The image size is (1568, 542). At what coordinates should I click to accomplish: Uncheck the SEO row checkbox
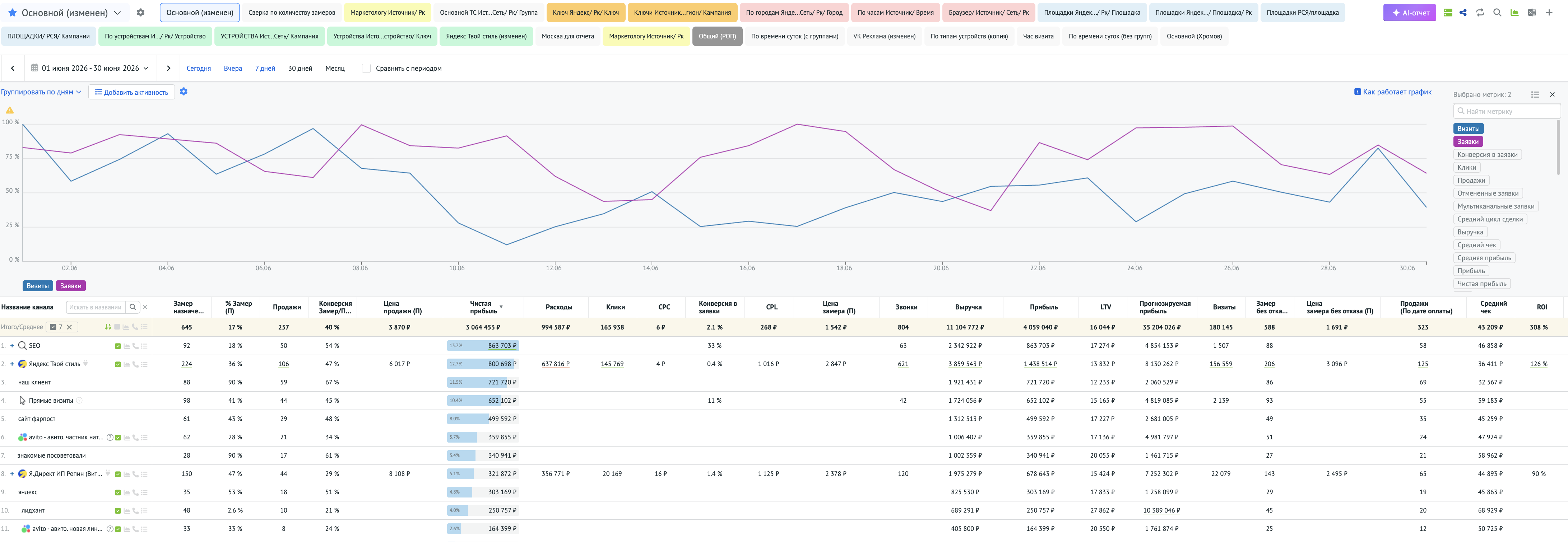[118, 346]
